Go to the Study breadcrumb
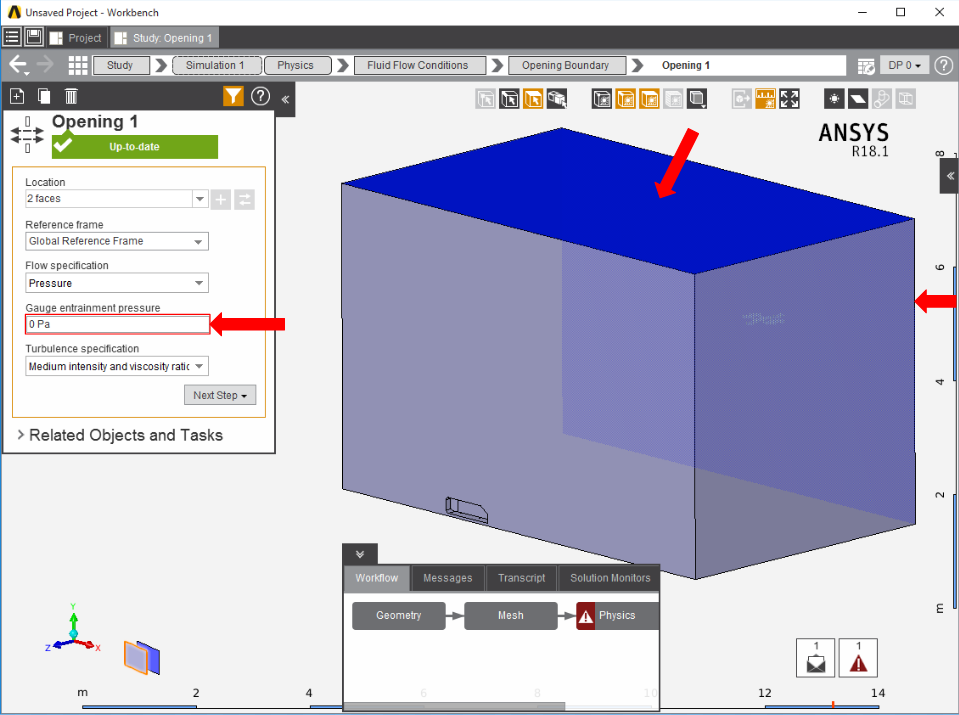 tap(120, 65)
